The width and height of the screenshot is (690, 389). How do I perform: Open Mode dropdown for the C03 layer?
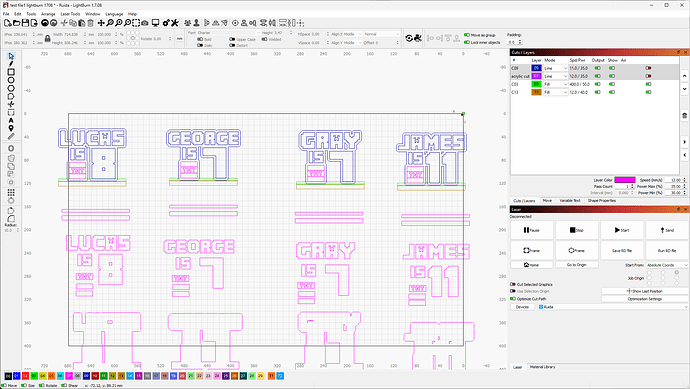555,84
